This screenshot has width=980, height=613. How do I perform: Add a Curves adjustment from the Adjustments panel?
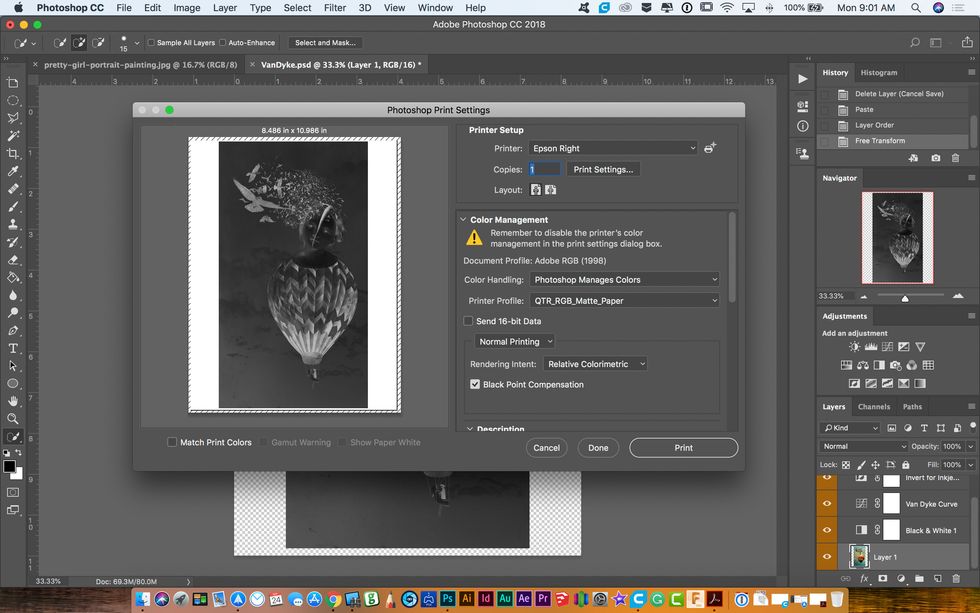click(887, 347)
